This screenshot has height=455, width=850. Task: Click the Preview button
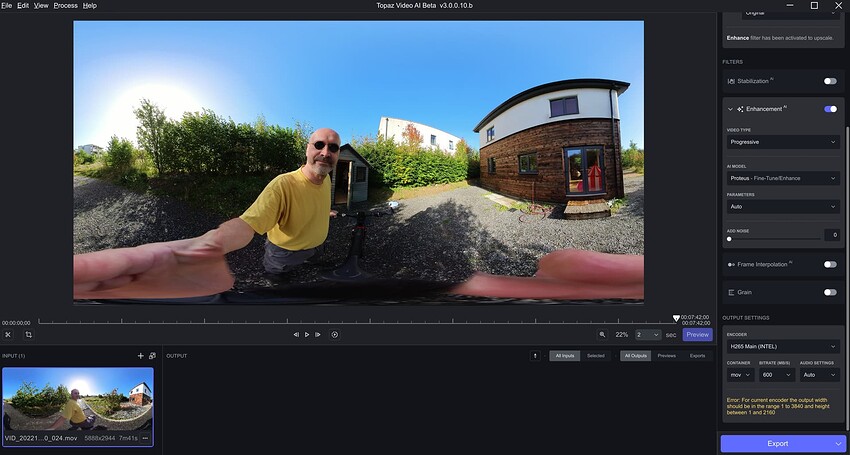click(697, 334)
